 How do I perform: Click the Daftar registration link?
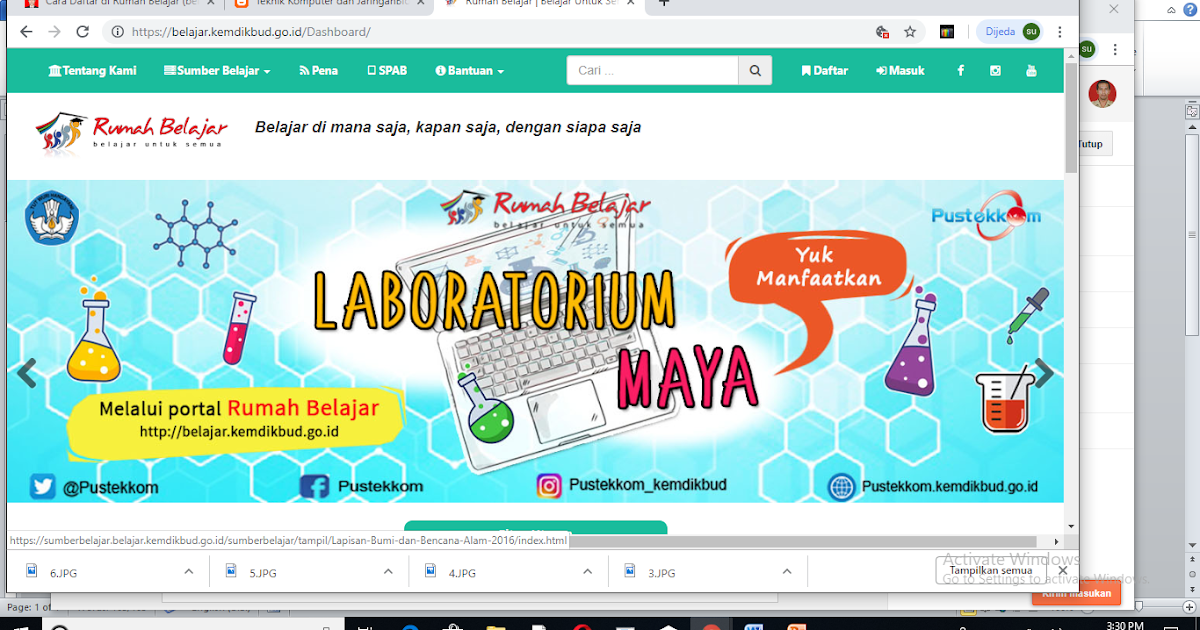pos(824,71)
